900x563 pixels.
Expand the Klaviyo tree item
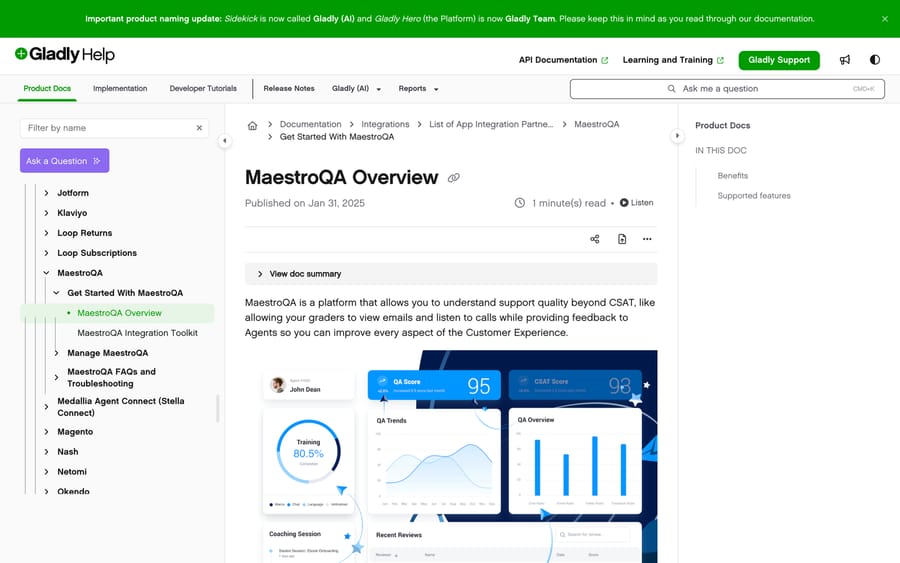[x=46, y=213]
